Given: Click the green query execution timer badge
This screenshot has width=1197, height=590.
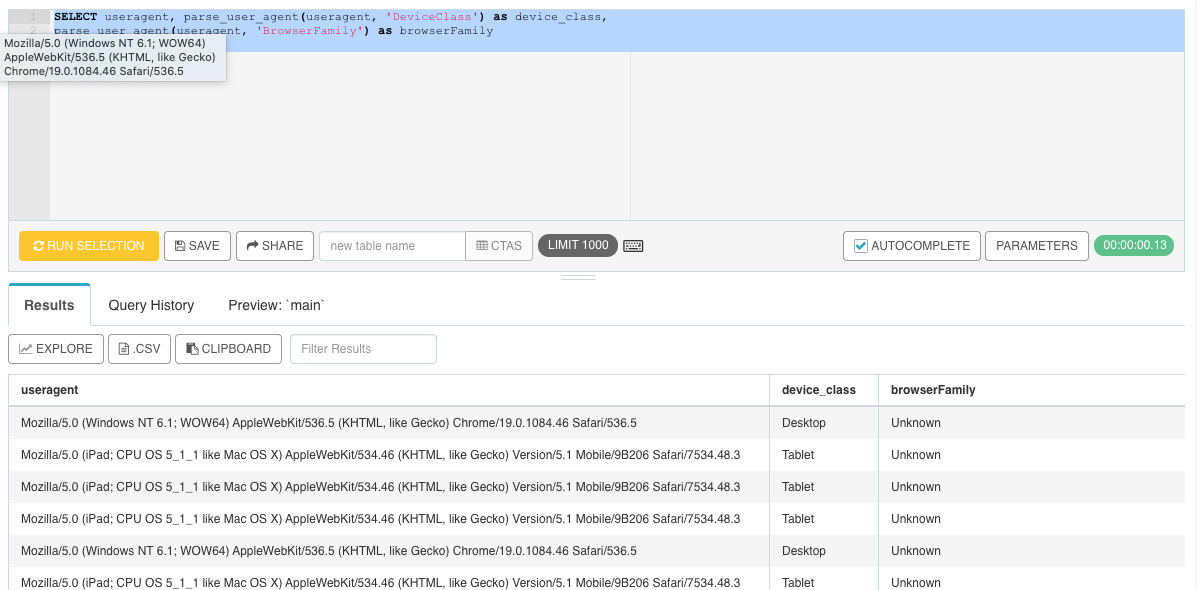Looking at the screenshot, I should [1133, 245].
